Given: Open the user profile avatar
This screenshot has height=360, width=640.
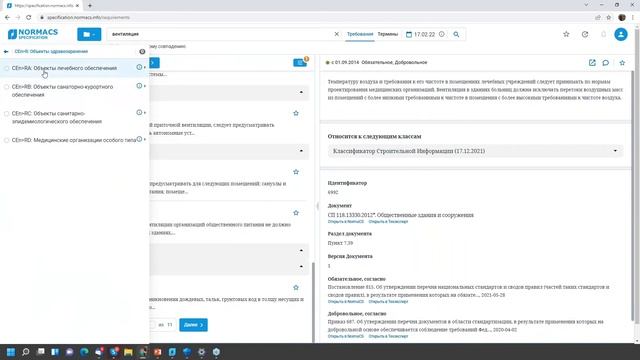Looking at the screenshot, I should pyautogui.click(x=621, y=34).
